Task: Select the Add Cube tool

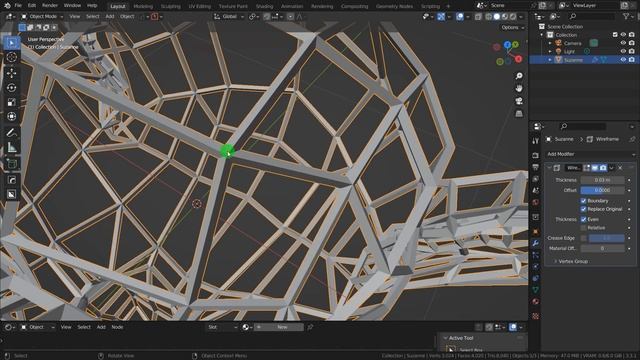Action: [x=11, y=164]
